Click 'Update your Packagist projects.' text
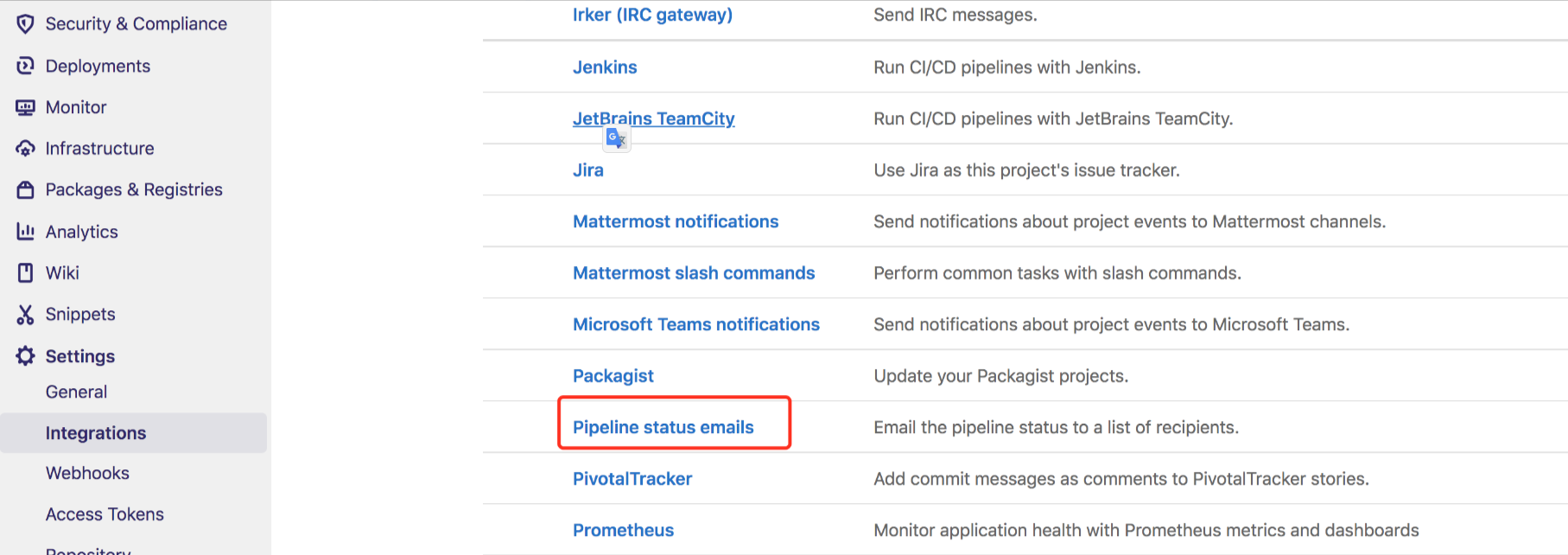This screenshot has width=1568, height=555. coord(1001,376)
